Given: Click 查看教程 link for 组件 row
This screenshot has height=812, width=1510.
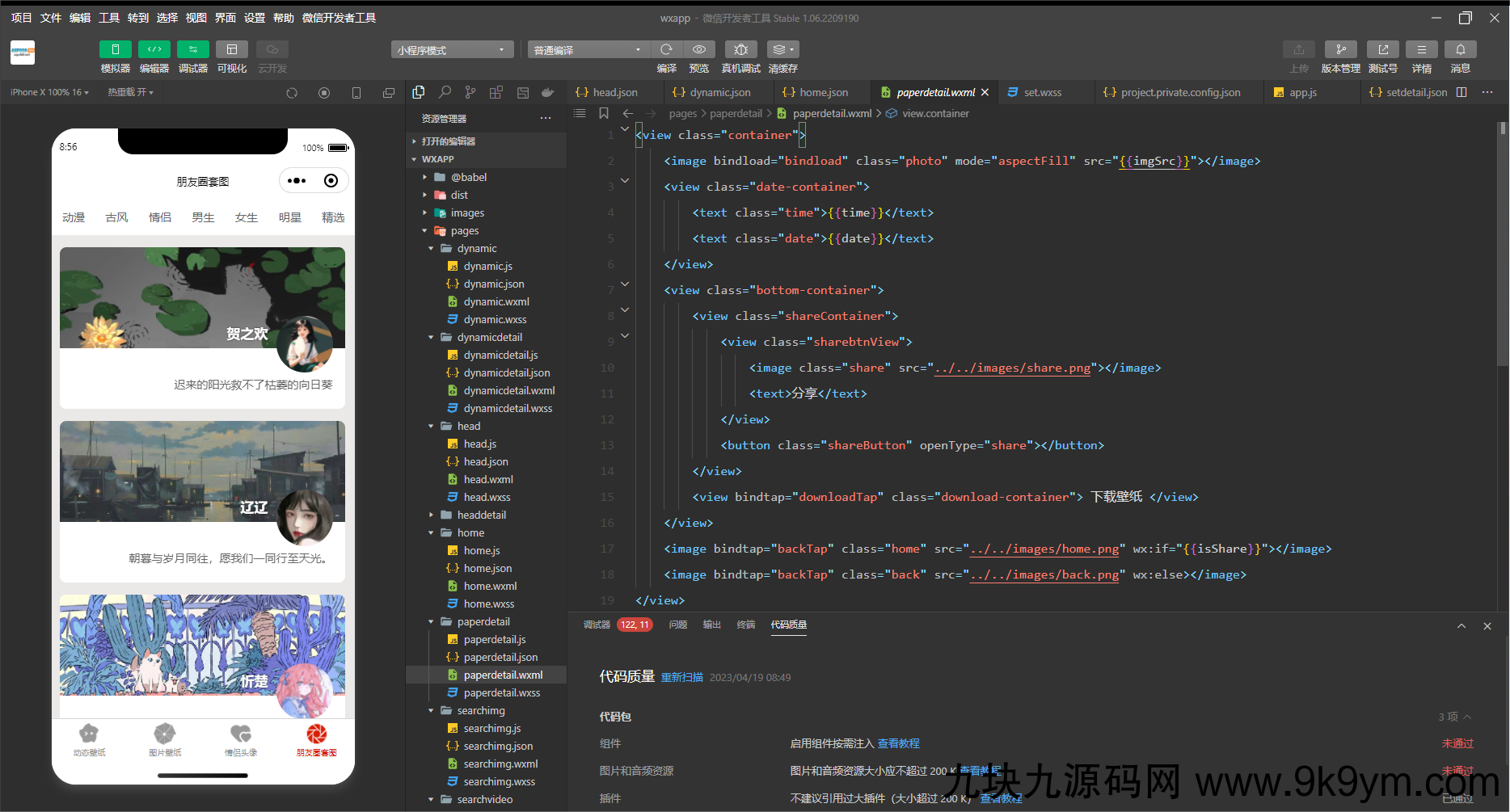Looking at the screenshot, I should click(898, 743).
